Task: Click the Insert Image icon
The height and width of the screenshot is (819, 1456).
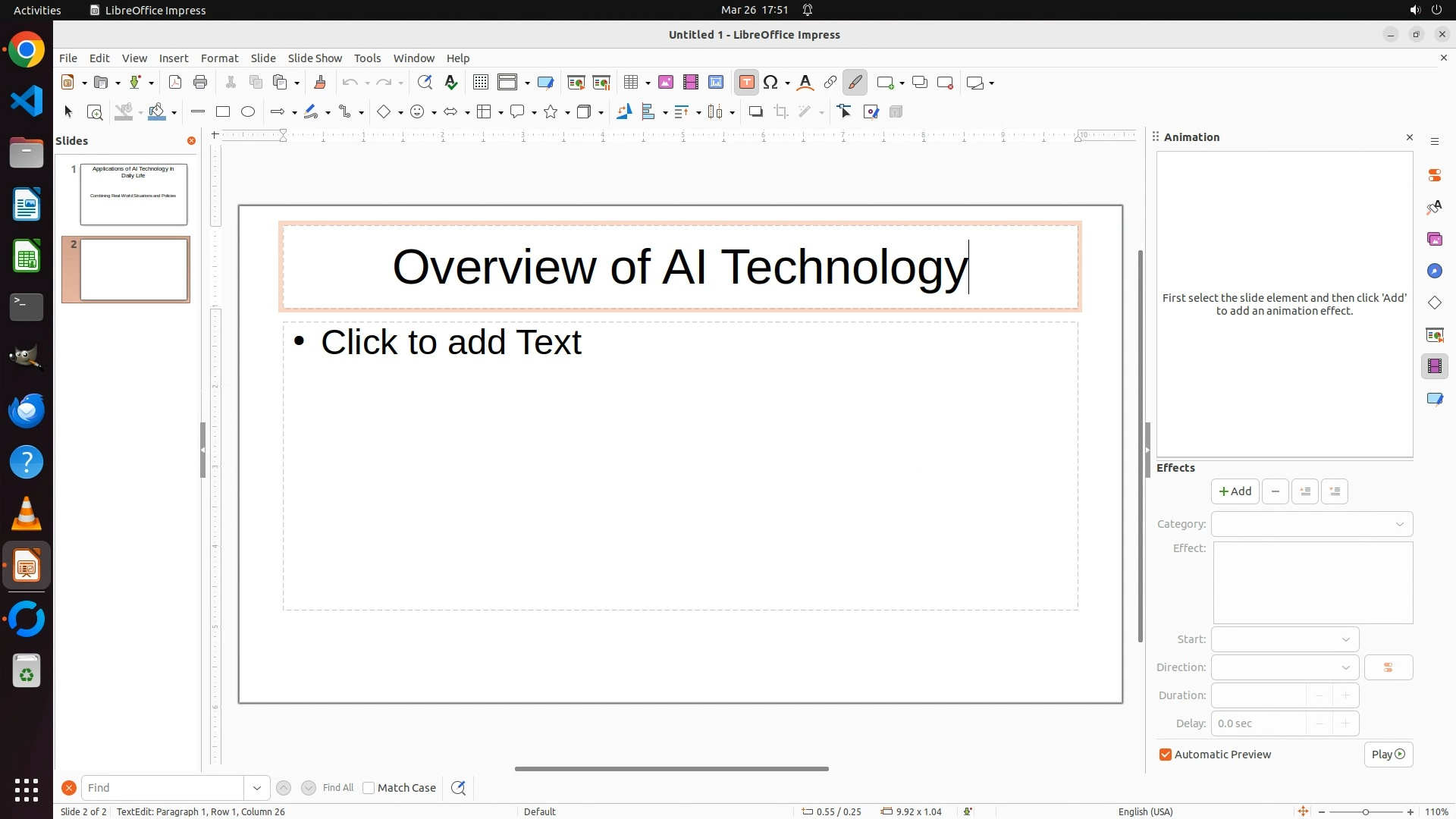Action: click(666, 83)
